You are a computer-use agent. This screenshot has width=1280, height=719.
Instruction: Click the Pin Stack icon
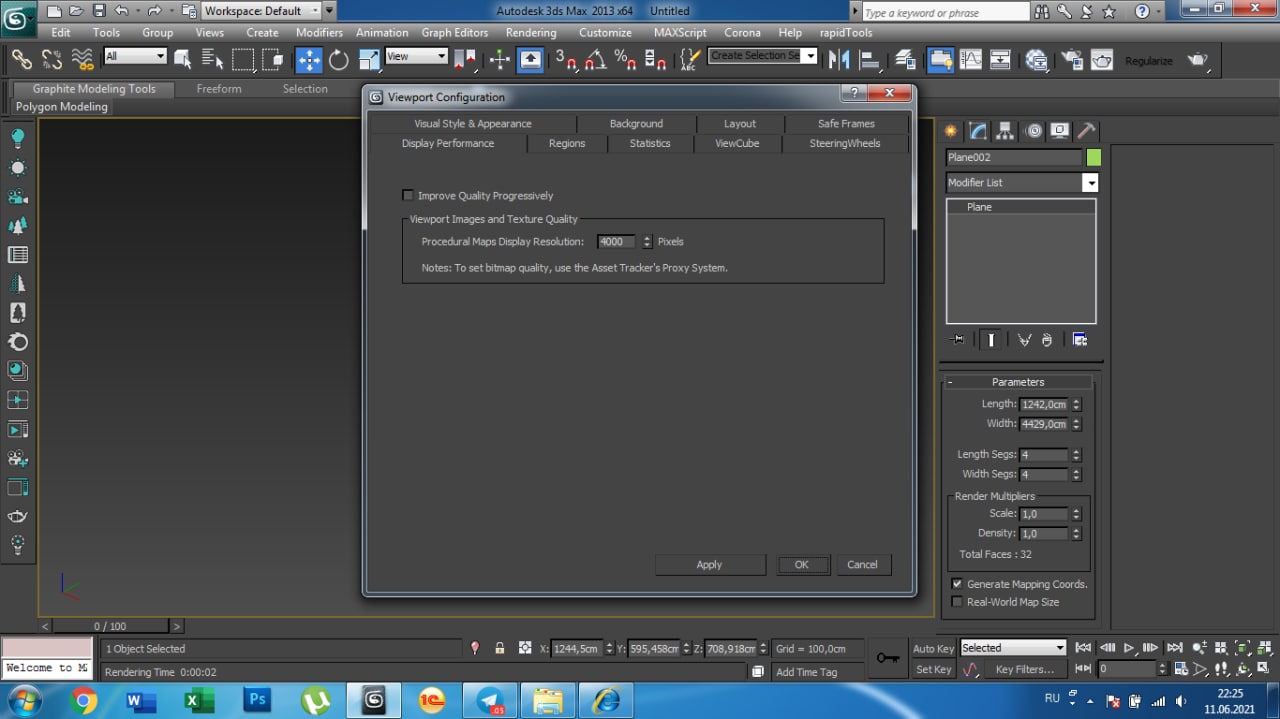click(958, 340)
